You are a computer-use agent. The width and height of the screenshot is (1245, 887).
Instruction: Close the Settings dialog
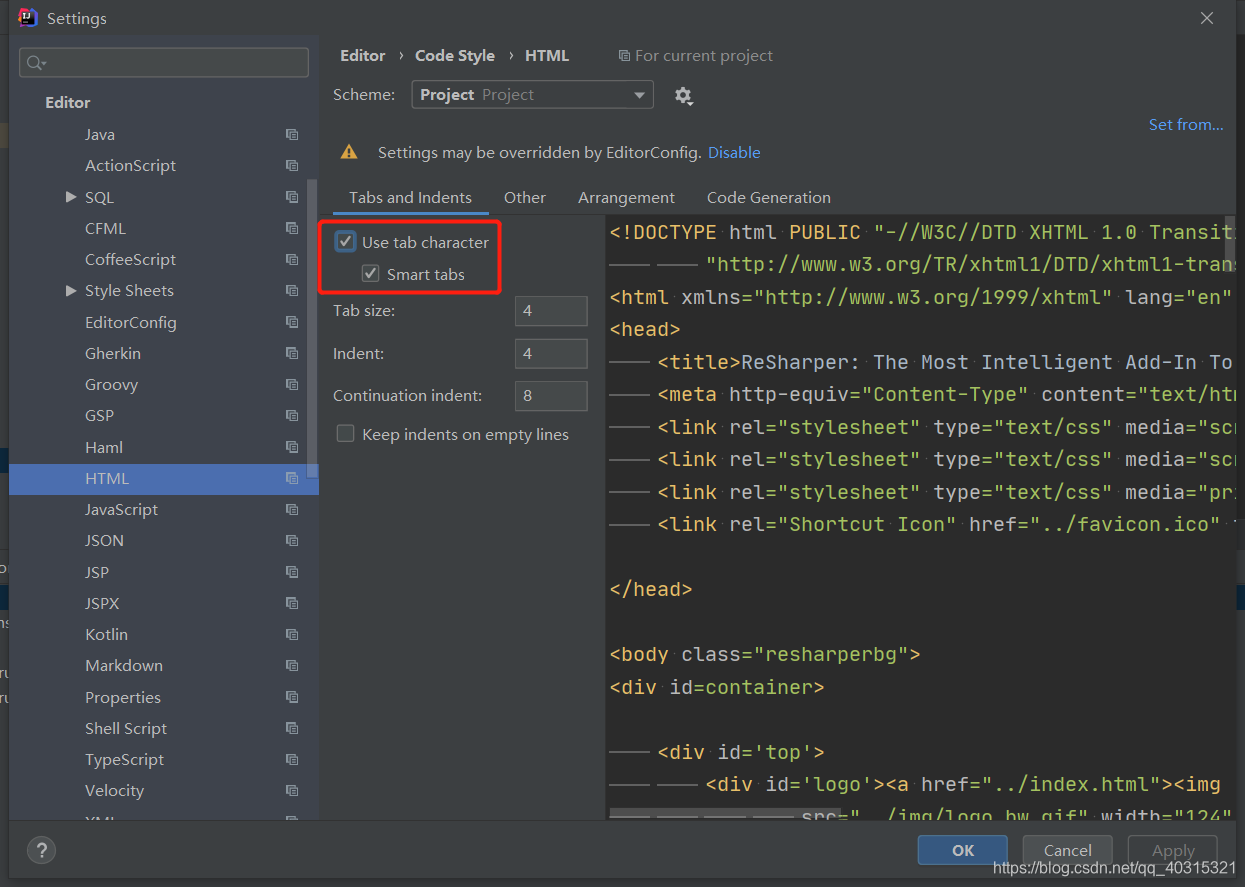1207,18
